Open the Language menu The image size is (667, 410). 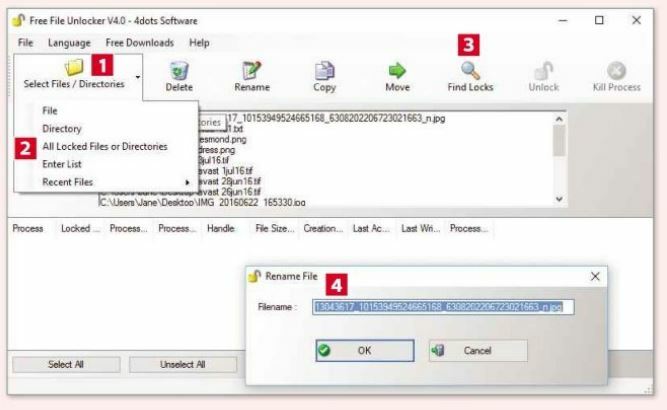pyautogui.click(x=69, y=43)
